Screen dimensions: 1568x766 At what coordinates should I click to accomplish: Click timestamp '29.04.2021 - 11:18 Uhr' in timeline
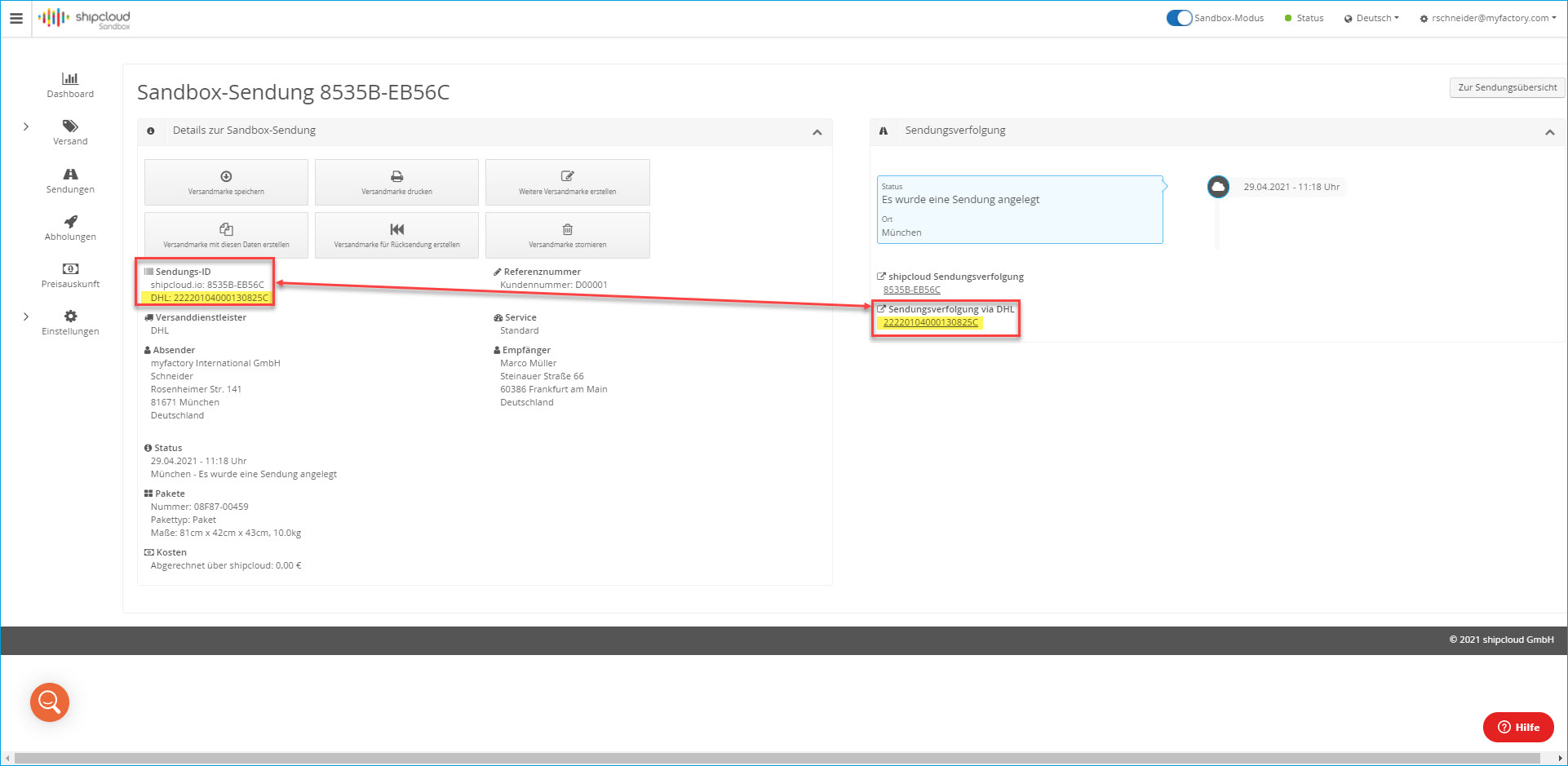pyautogui.click(x=1291, y=187)
